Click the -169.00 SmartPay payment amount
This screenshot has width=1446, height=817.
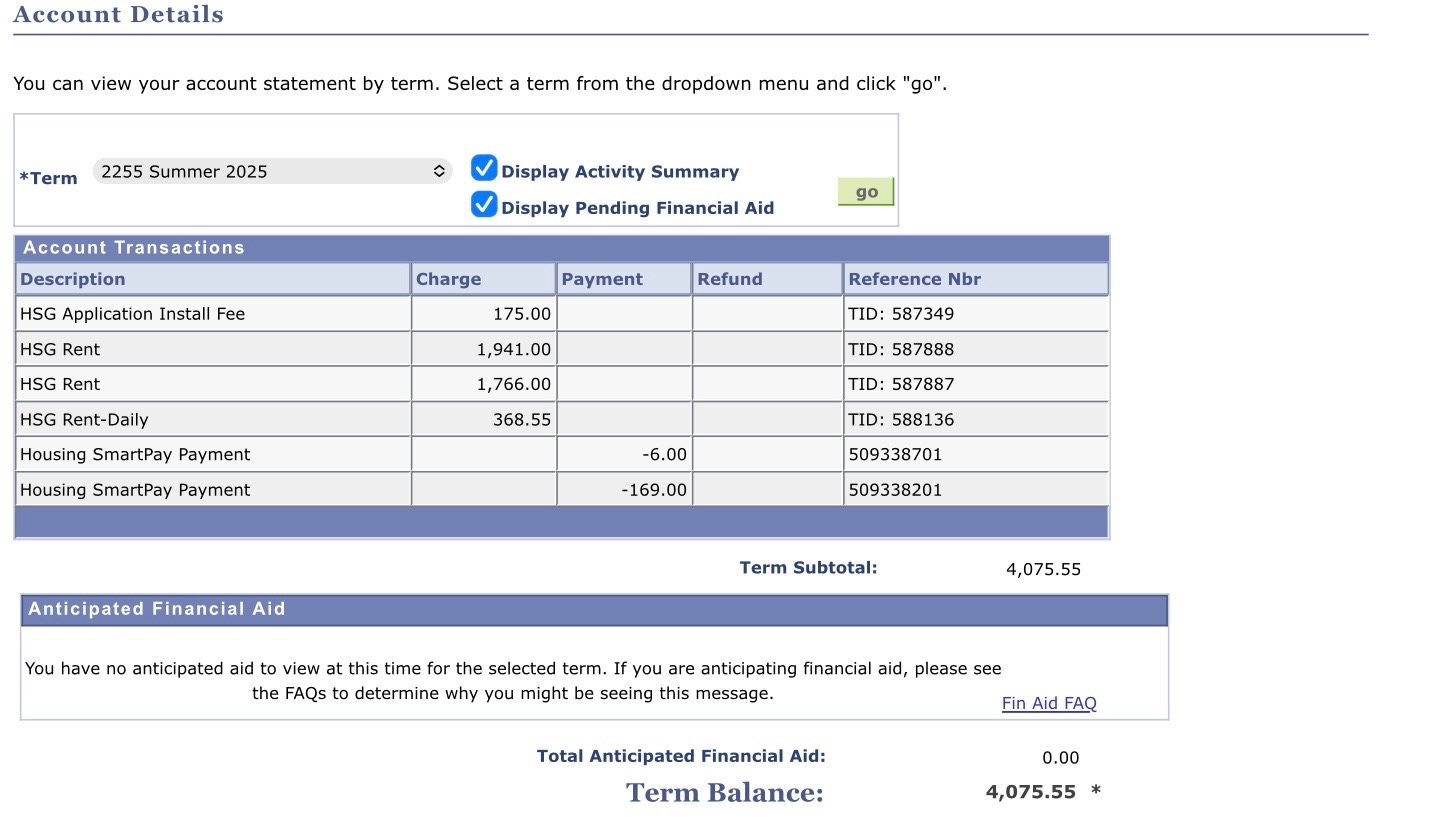[x=656, y=490]
